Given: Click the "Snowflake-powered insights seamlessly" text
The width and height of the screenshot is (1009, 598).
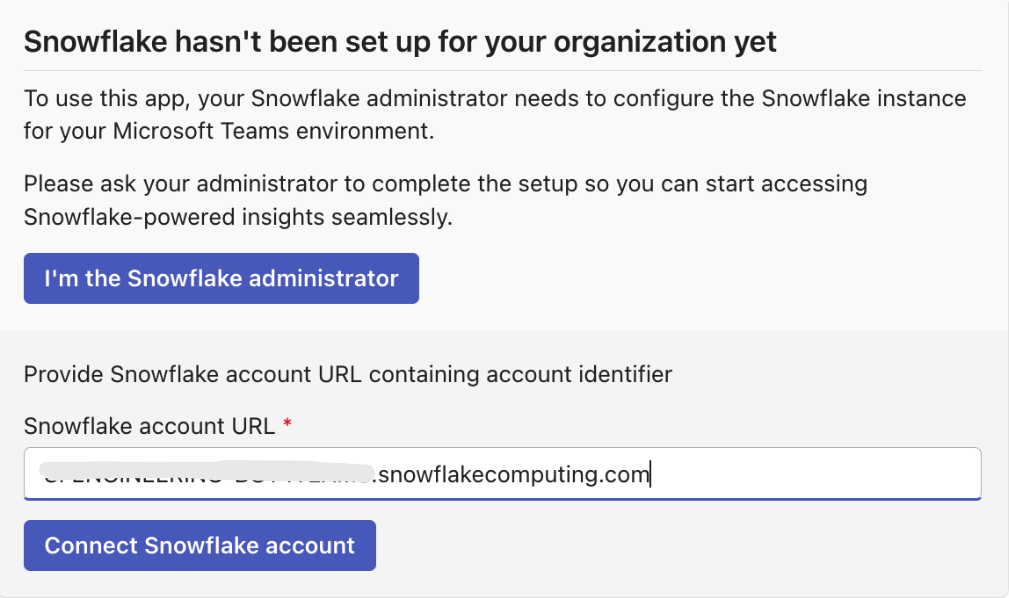Looking at the screenshot, I should (x=238, y=217).
